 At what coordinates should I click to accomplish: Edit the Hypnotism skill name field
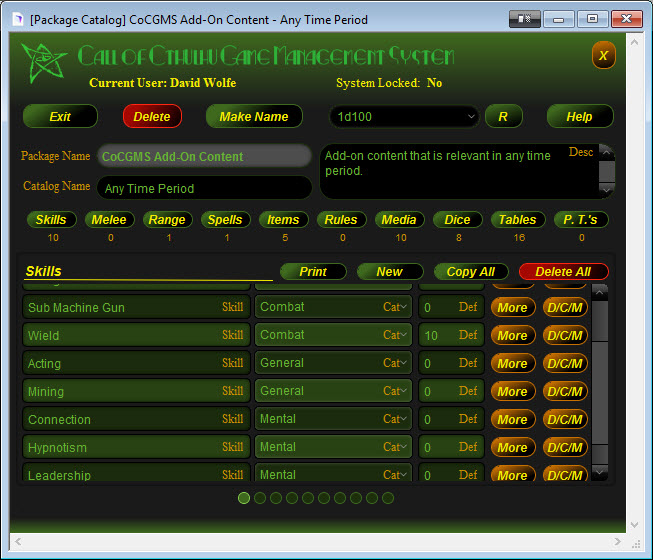coord(136,447)
